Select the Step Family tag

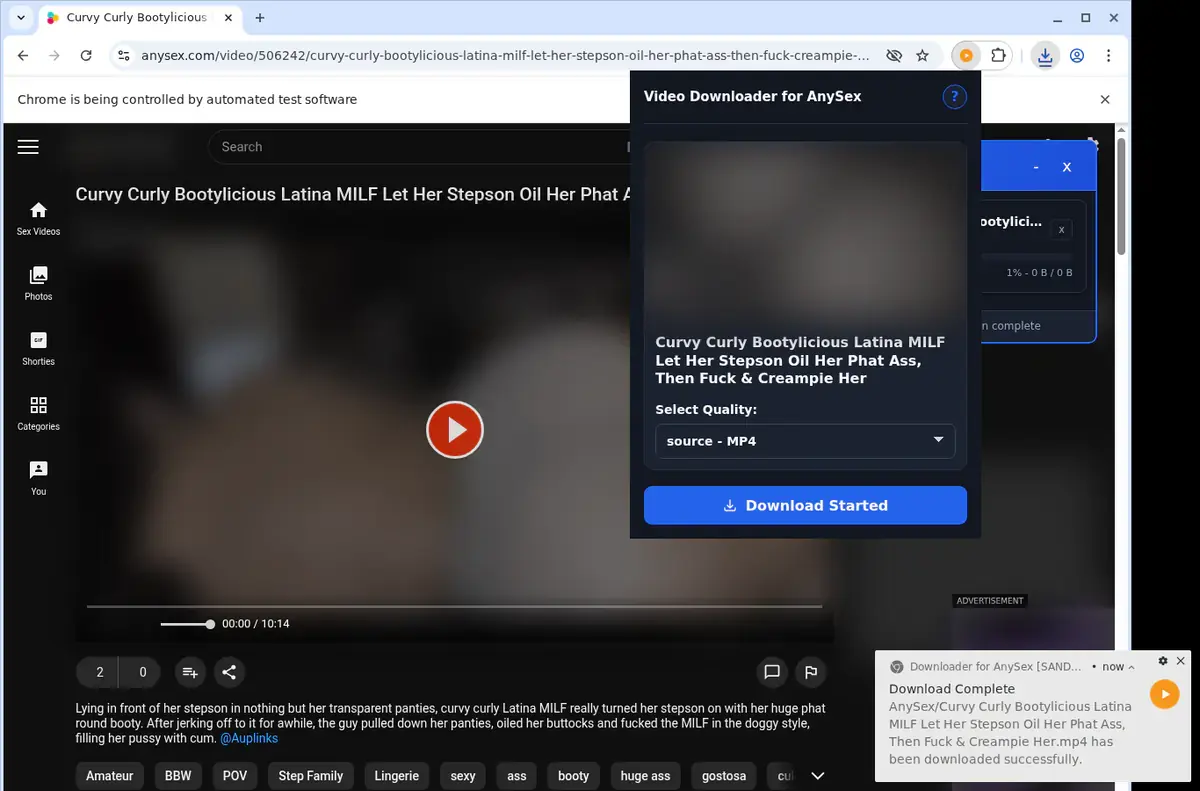click(311, 776)
